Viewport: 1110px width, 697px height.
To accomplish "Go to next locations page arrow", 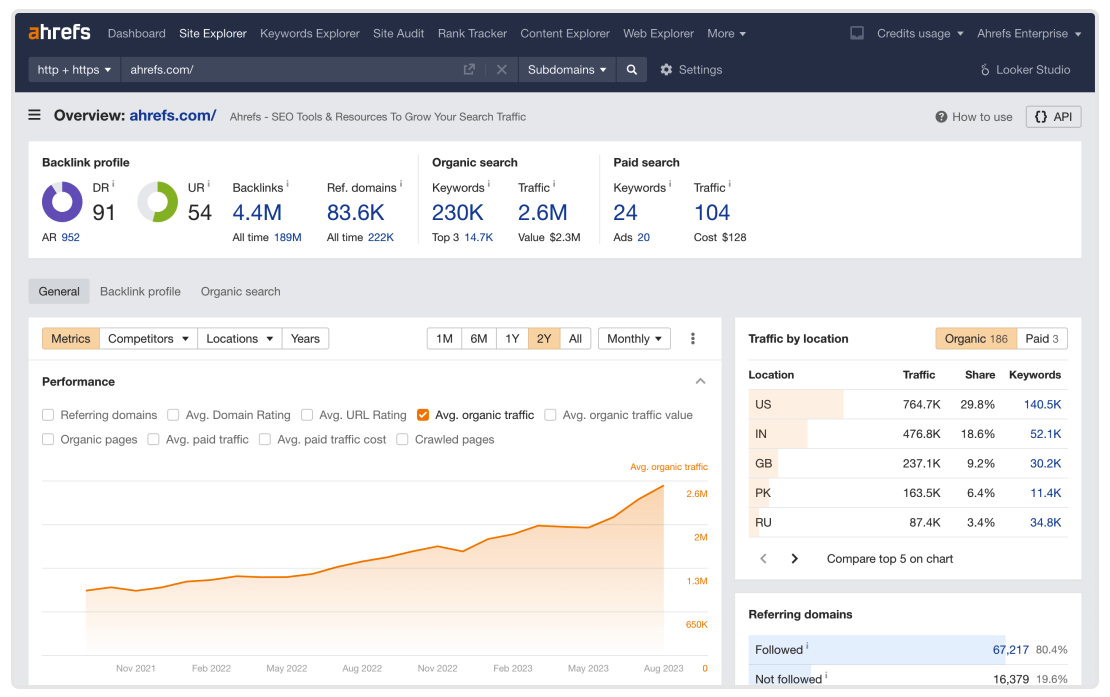I will coord(795,559).
